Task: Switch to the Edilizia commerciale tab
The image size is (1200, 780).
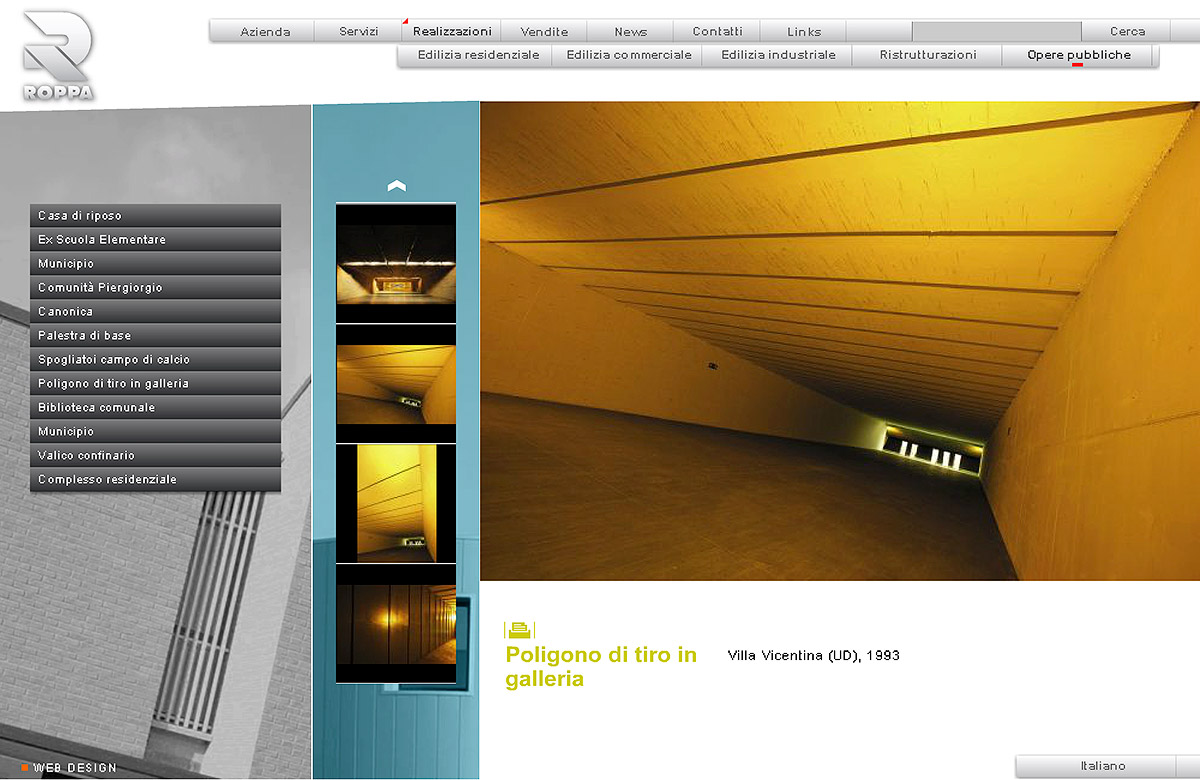Action: click(629, 55)
